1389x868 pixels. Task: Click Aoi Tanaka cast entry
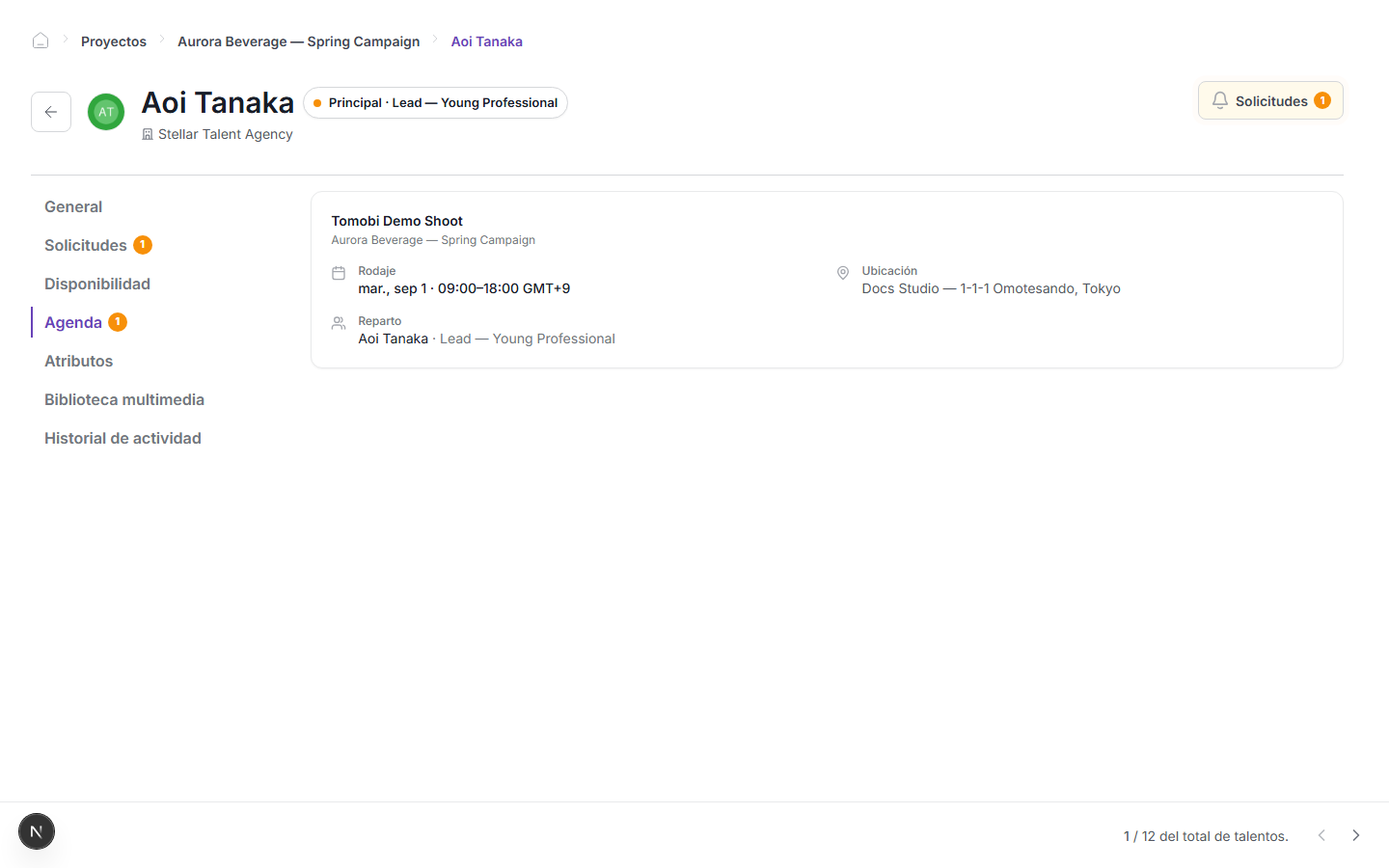tap(487, 339)
